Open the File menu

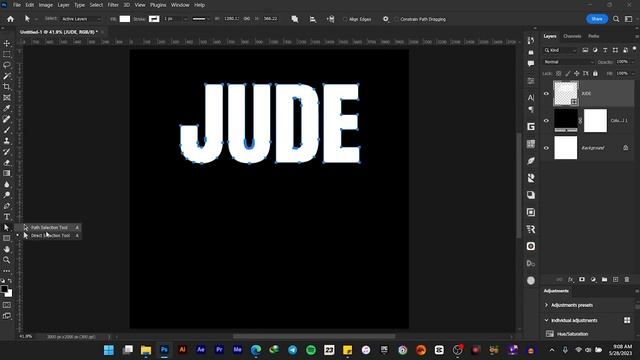[17, 5]
